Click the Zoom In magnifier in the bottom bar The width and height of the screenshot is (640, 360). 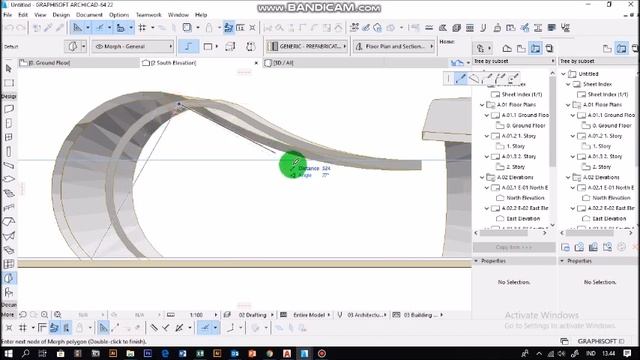pyautogui.click(x=44, y=315)
